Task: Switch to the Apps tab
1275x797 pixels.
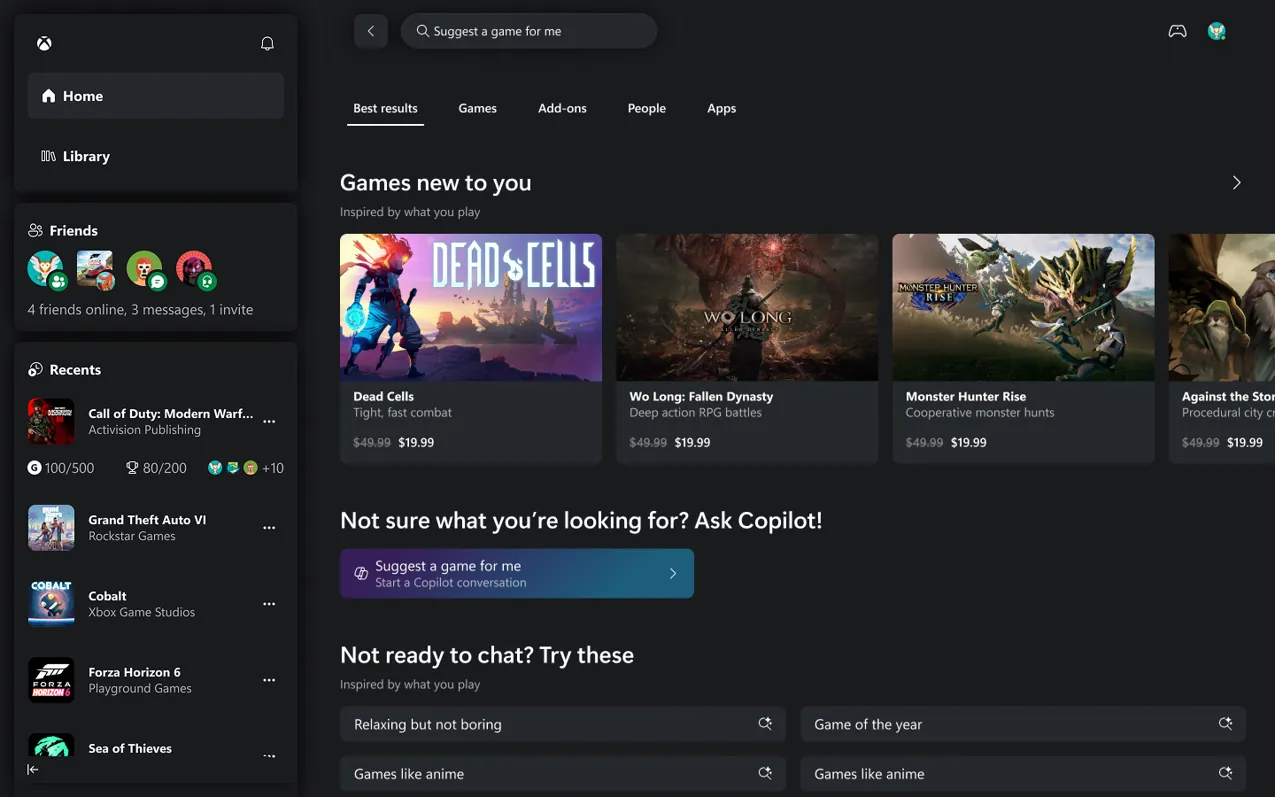Action: pyautogui.click(x=721, y=108)
